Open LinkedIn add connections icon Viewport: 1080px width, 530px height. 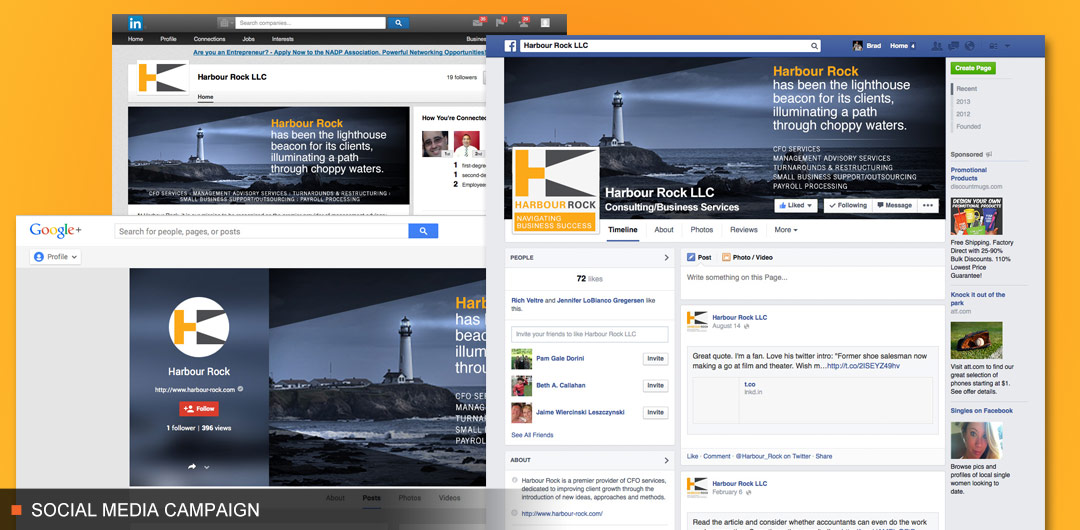(x=523, y=23)
